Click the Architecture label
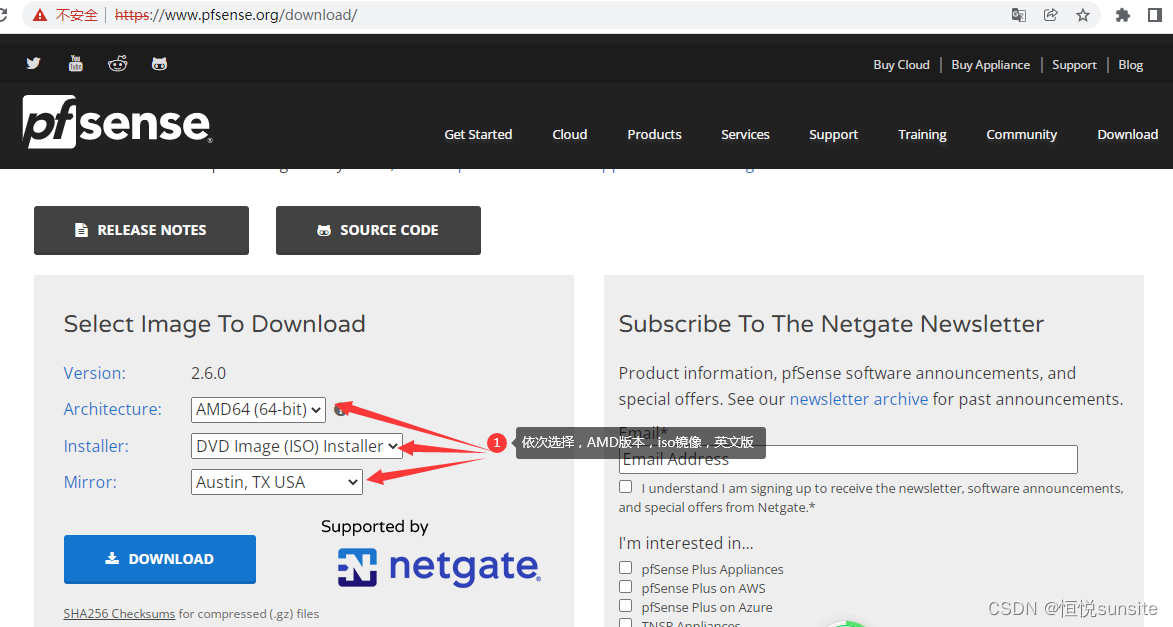Viewport: 1173px width, 627px height. [x=112, y=409]
